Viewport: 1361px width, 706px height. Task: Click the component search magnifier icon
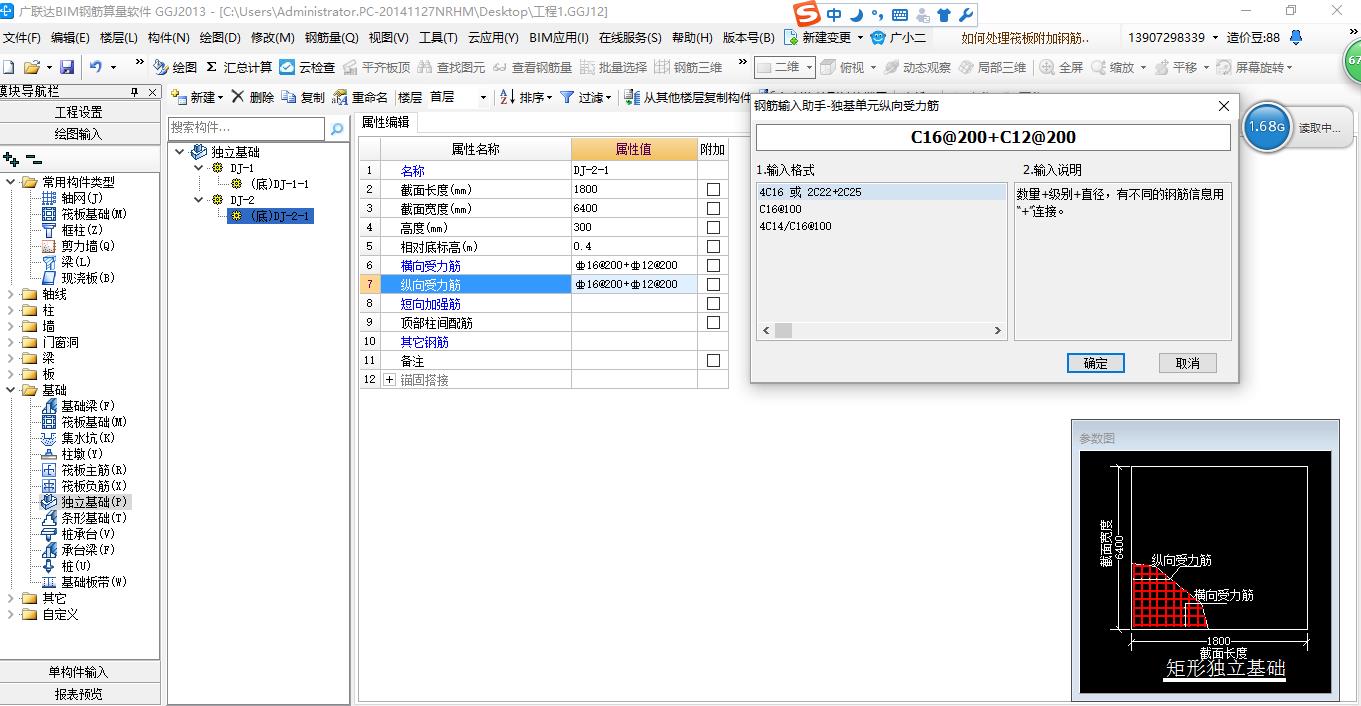(x=337, y=128)
